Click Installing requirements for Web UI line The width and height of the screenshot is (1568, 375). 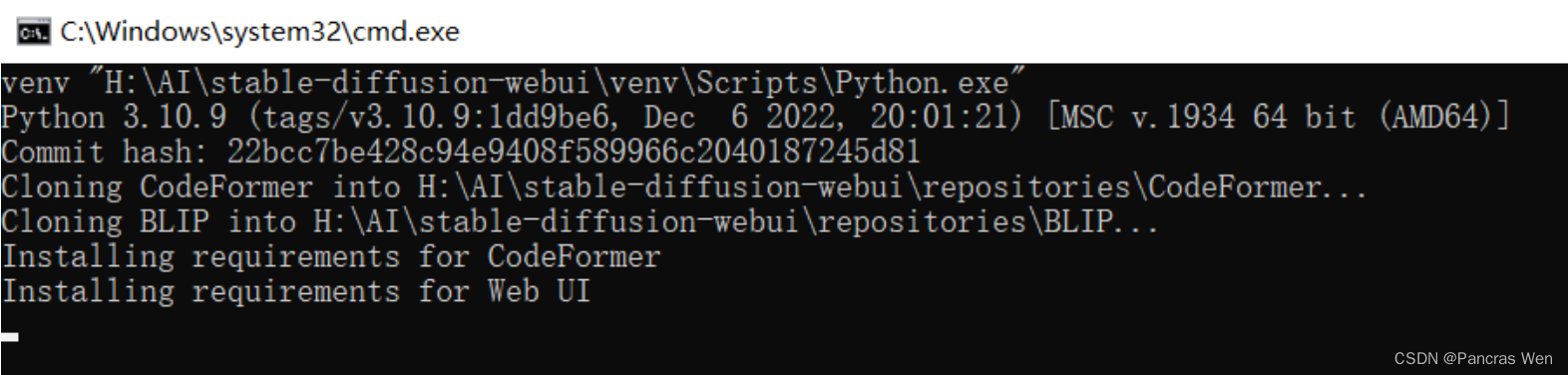(295, 291)
